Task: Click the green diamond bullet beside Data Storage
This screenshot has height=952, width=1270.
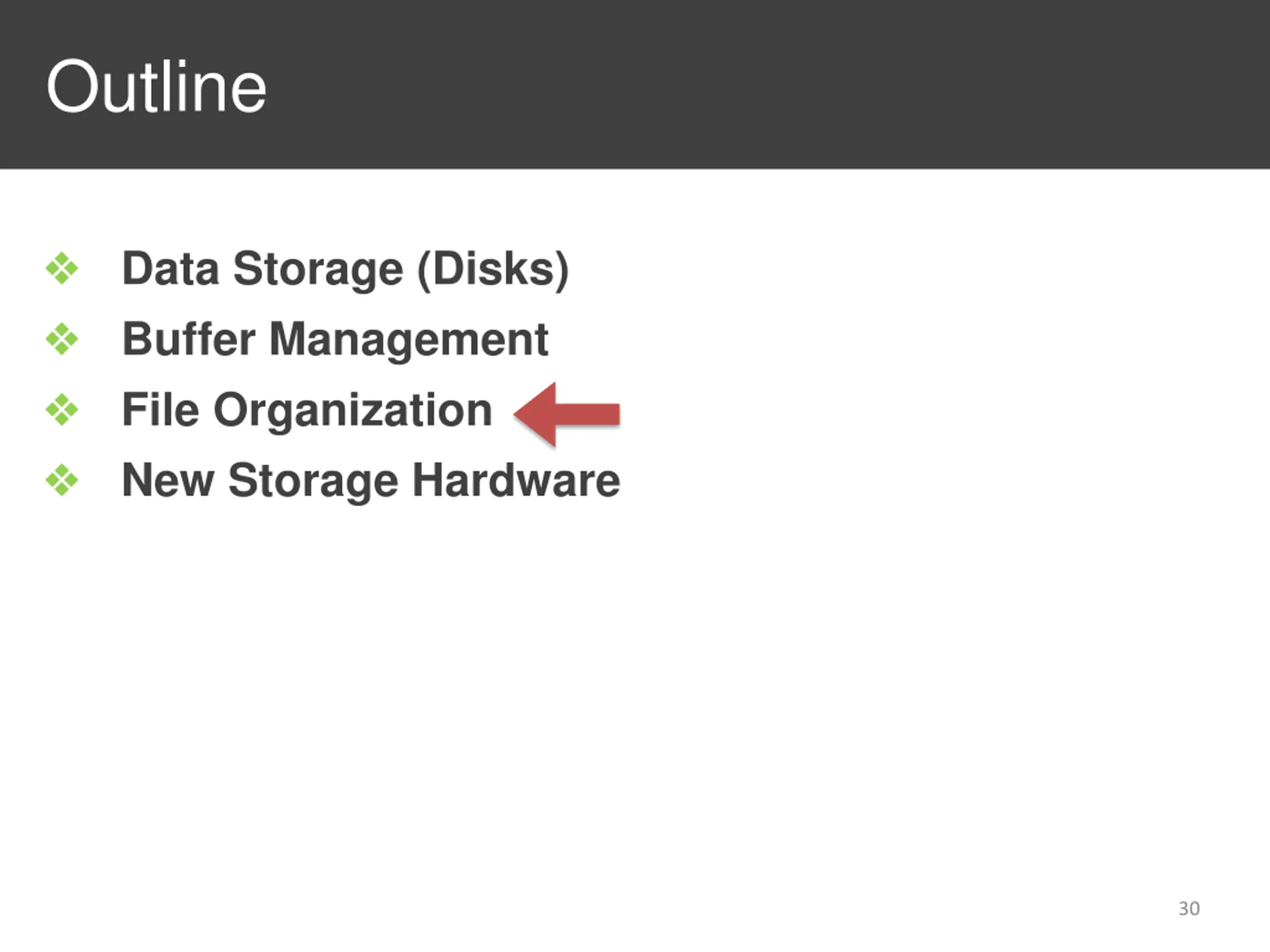Action: 62,268
